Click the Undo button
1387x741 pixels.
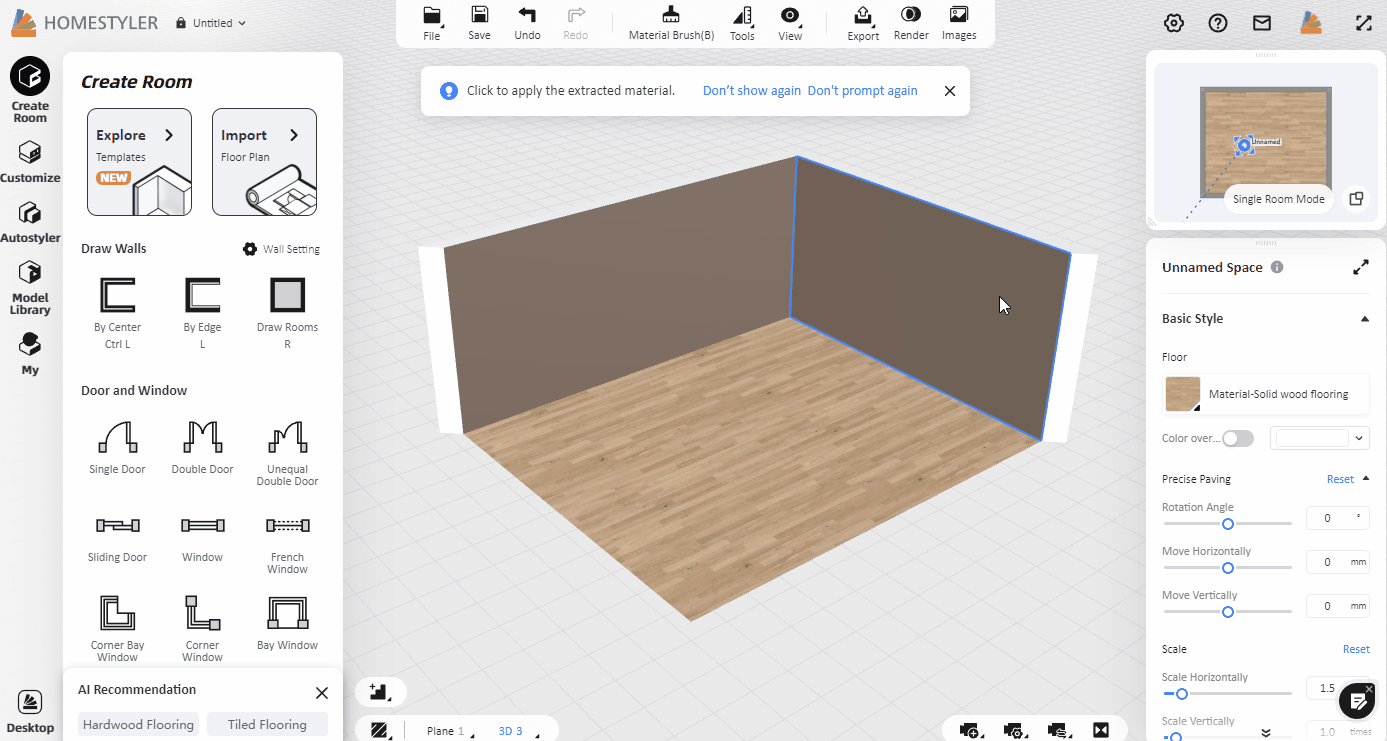click(527, 23)
